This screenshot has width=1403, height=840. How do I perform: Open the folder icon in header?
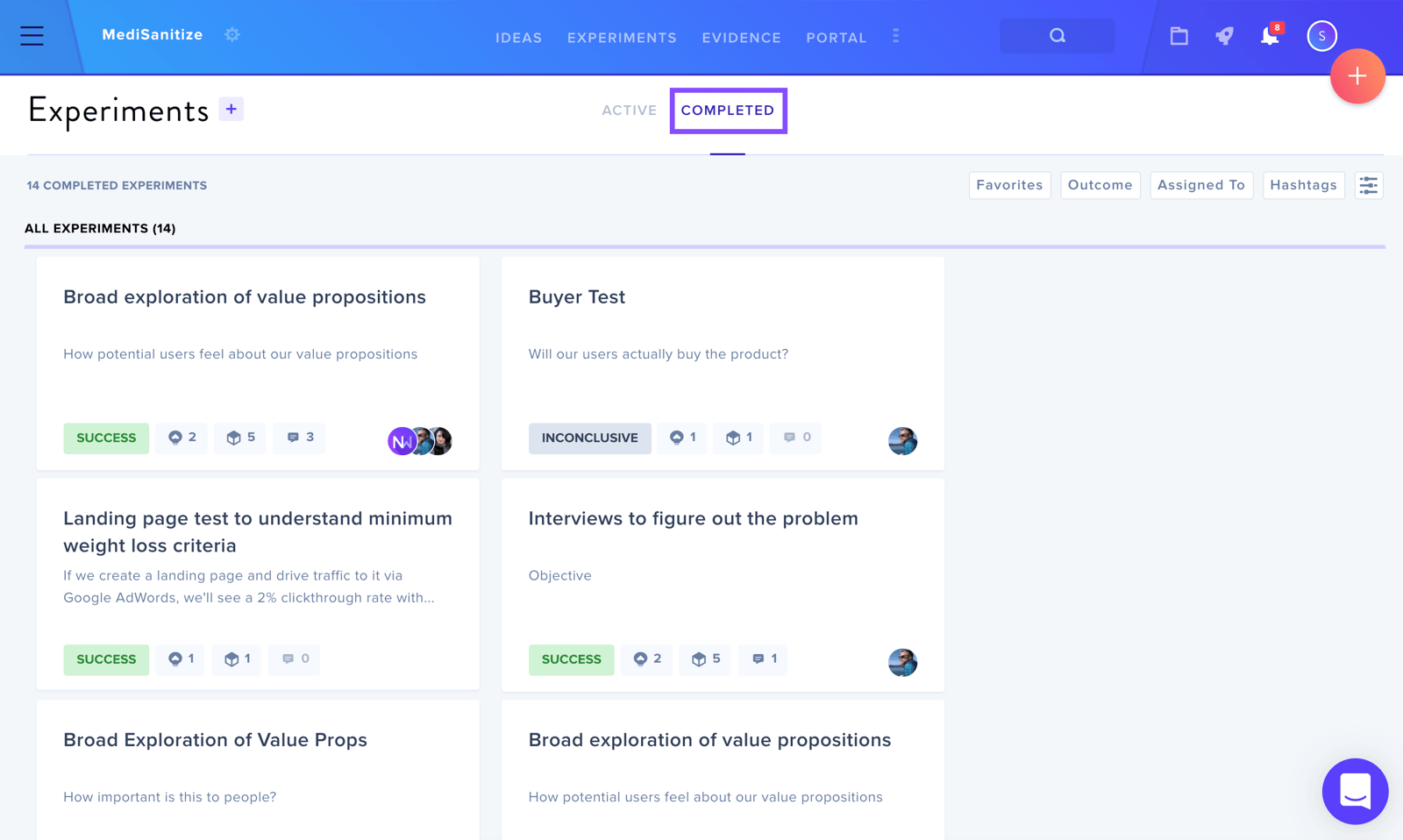coord(1179,36)
